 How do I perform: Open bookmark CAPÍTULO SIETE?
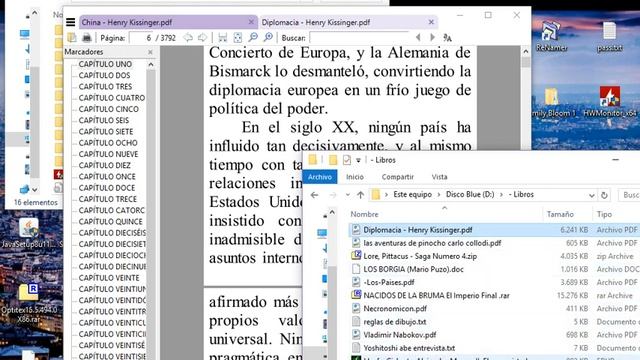[106, 131]
